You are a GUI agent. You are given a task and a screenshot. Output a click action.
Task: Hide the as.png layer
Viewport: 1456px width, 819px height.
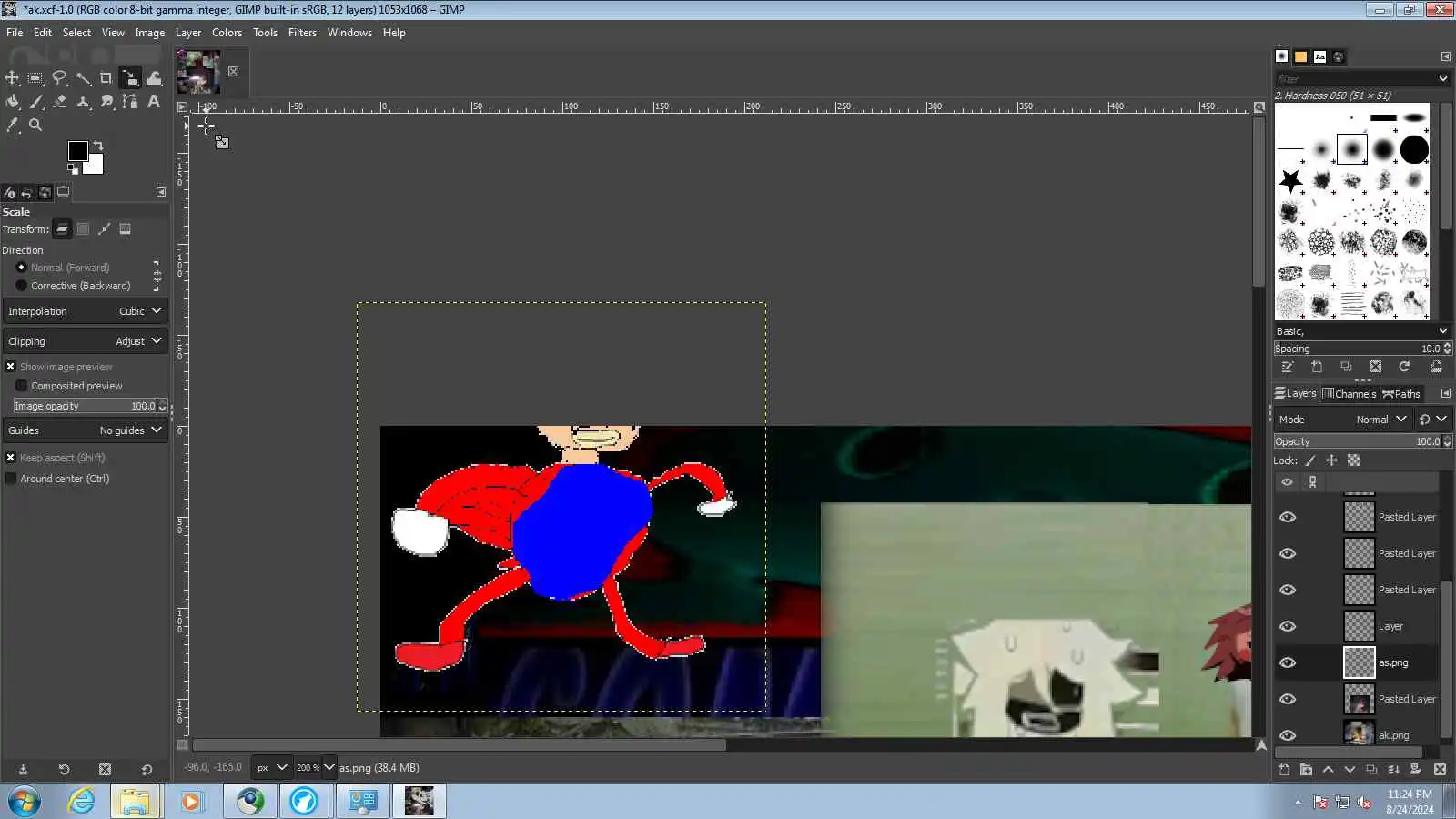tap(1288, 662)
